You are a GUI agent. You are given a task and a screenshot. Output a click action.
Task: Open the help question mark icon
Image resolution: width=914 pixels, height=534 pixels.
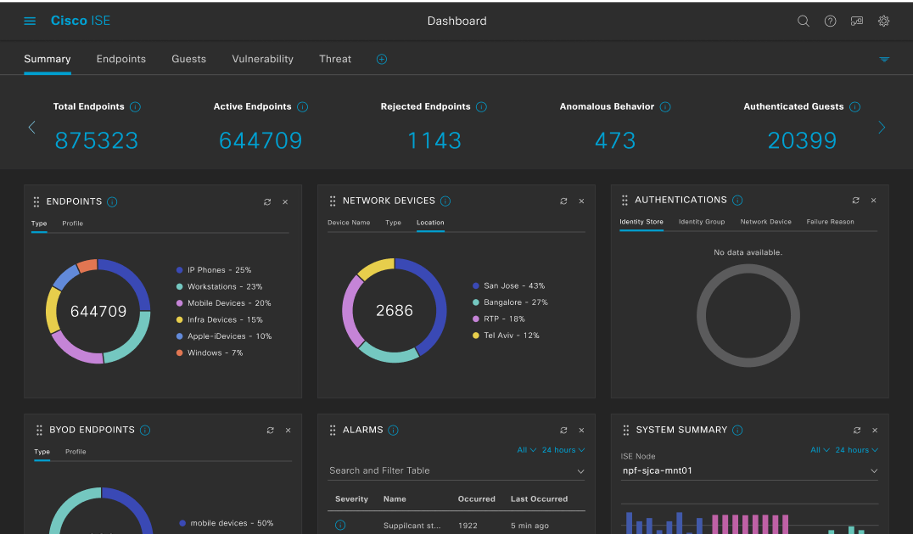pyautogui.click(x=830, y=21)
